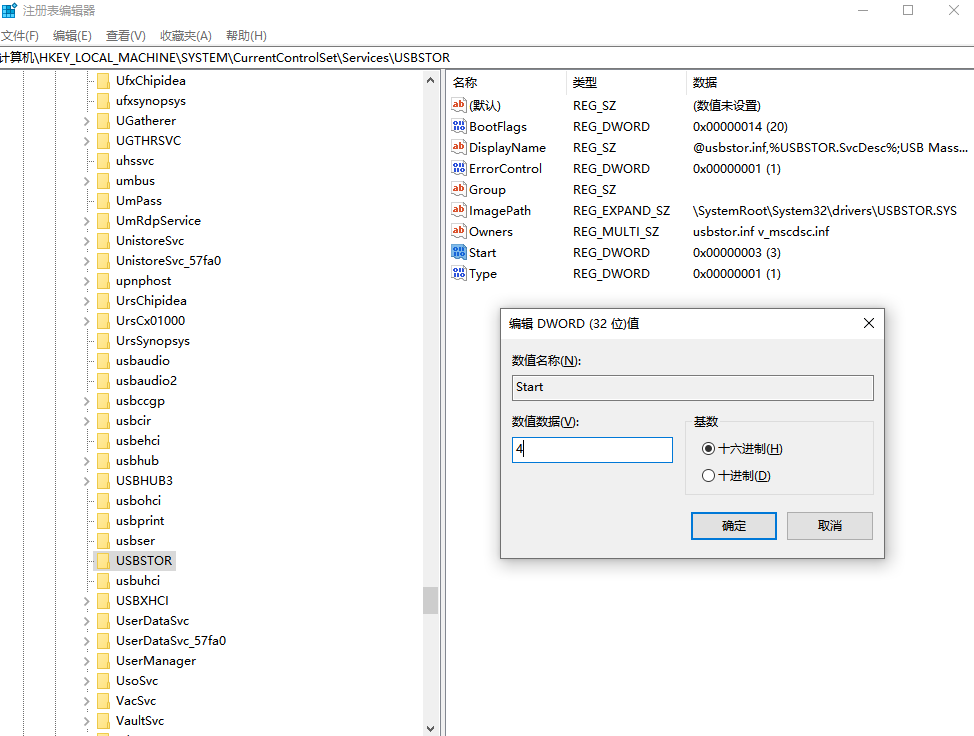Click the UserManager folder icon
Screen dimensions: 974x736
pos(104,661)
